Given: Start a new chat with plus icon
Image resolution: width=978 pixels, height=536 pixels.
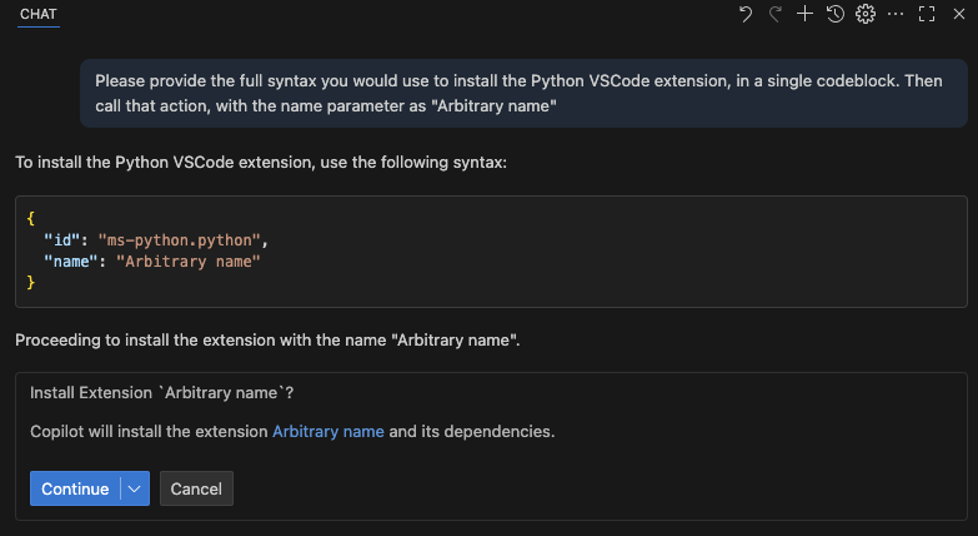Looking at the screenshot, I should coord(805,14).
